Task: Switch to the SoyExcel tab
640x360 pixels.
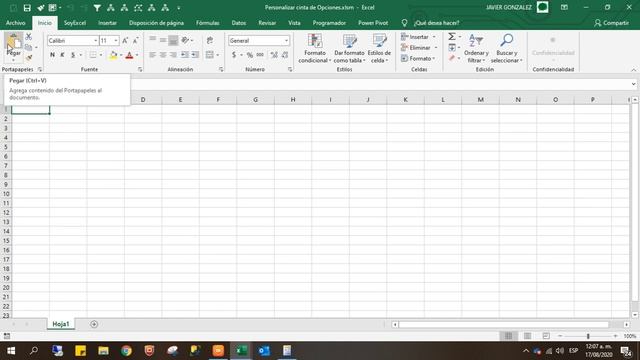Action: [x=75, y=23]
